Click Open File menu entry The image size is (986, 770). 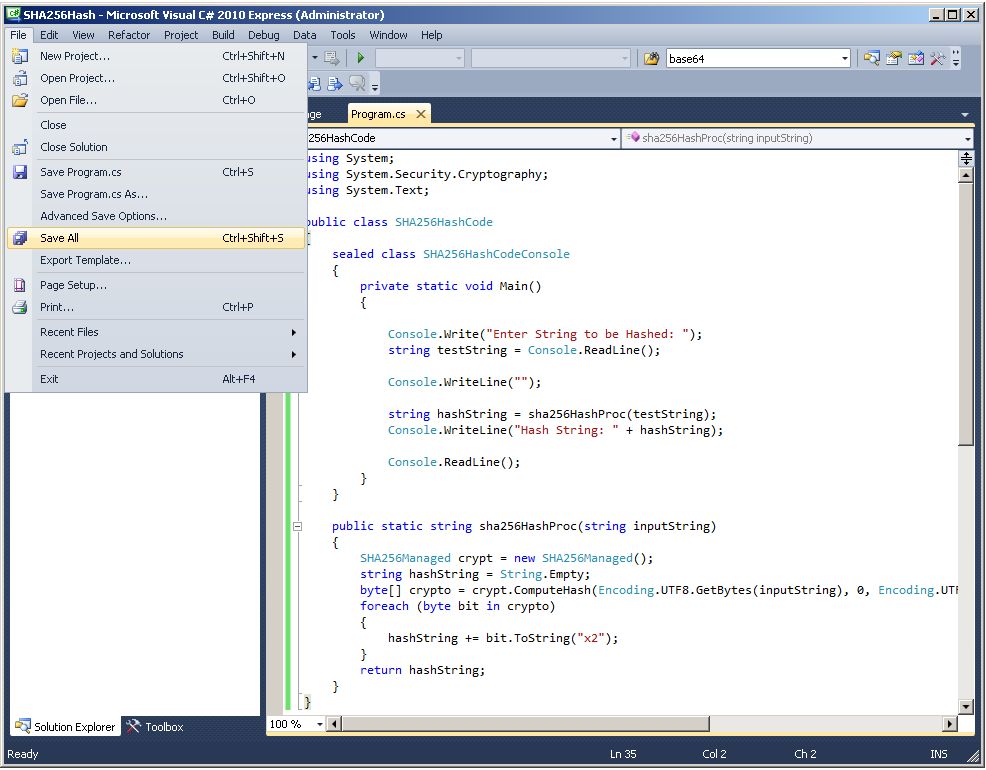pos(68,100)
